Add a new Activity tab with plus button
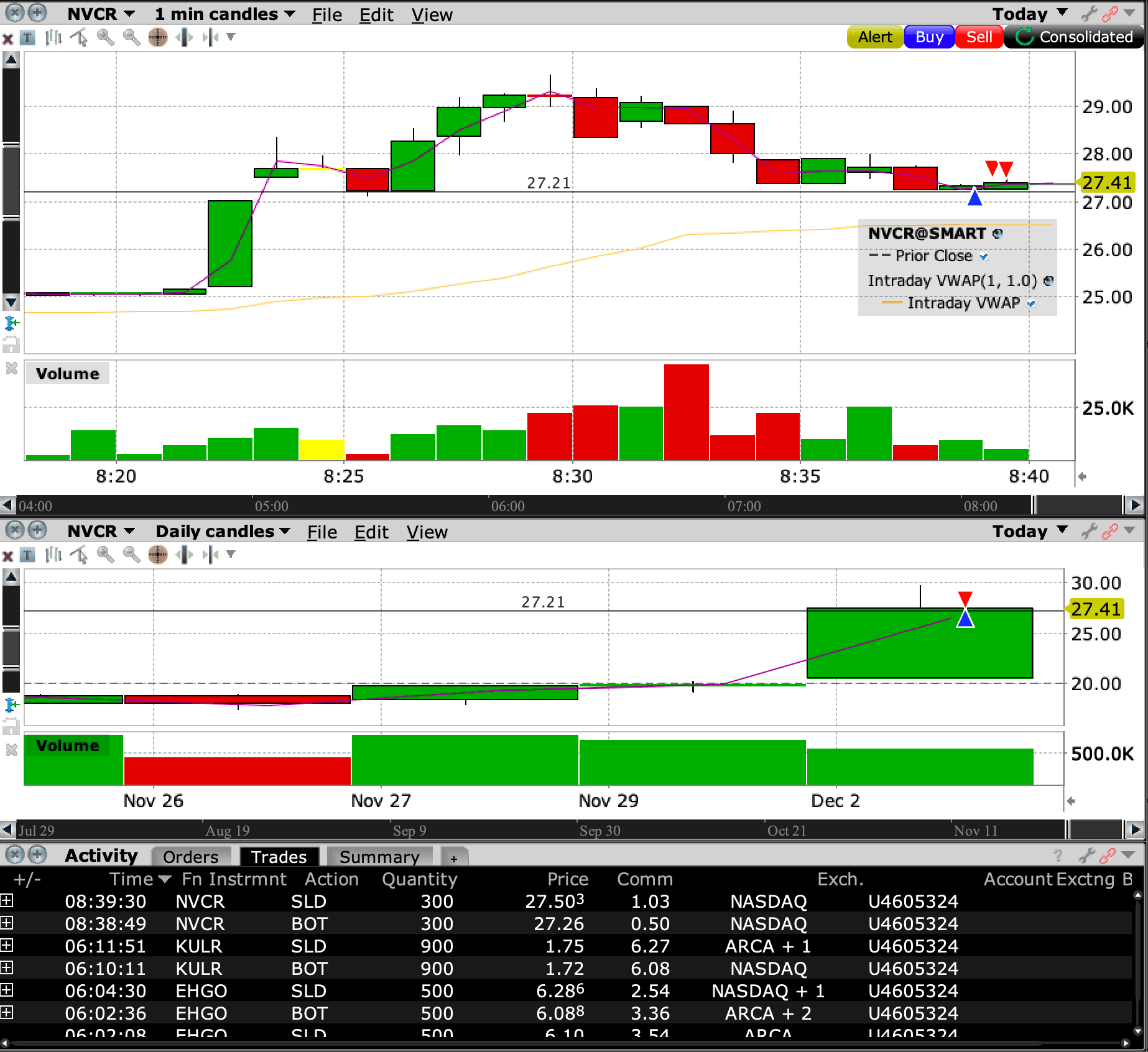Screen dimensions: 1148x1052 [454, 858]
